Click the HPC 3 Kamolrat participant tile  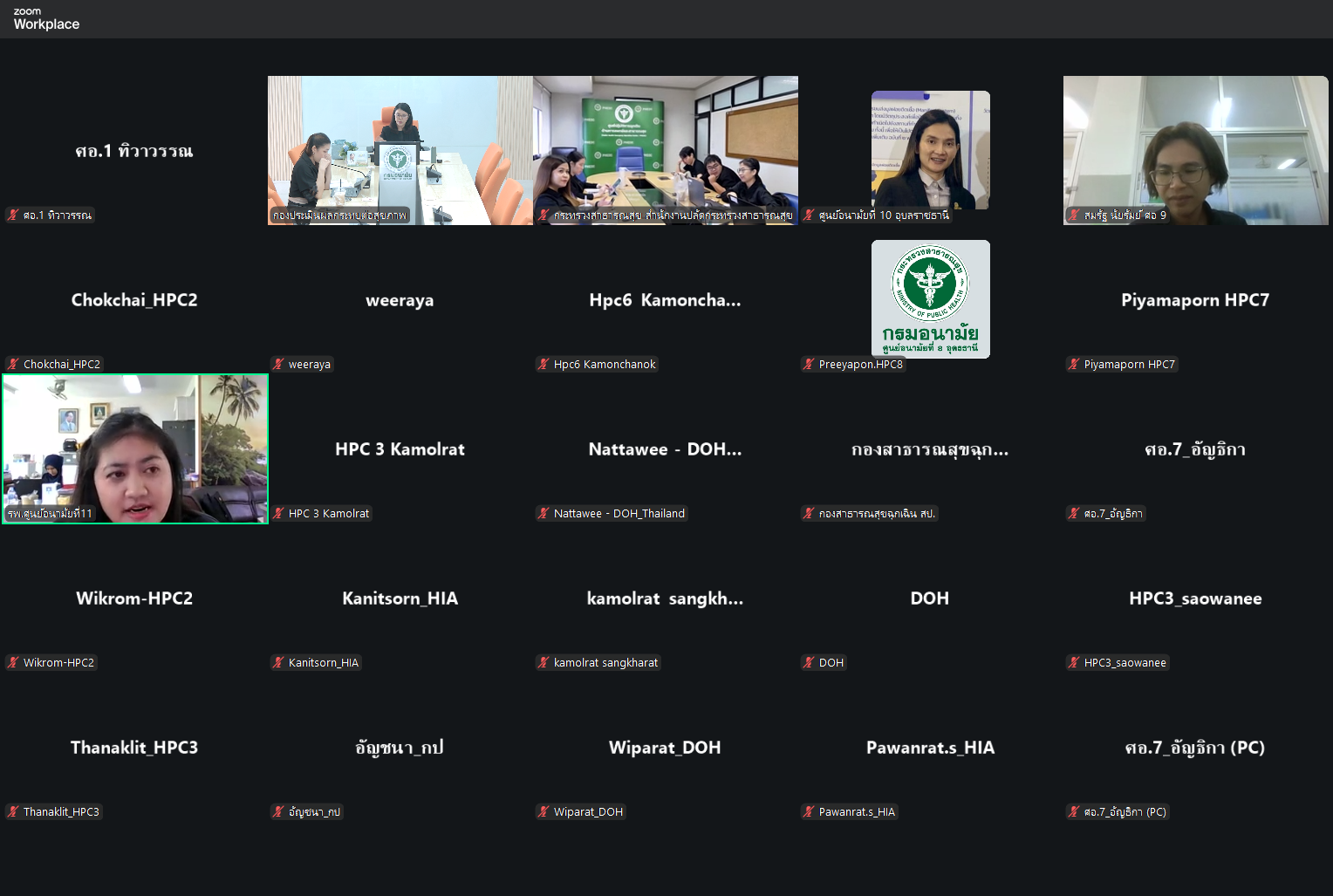[400, 449]
